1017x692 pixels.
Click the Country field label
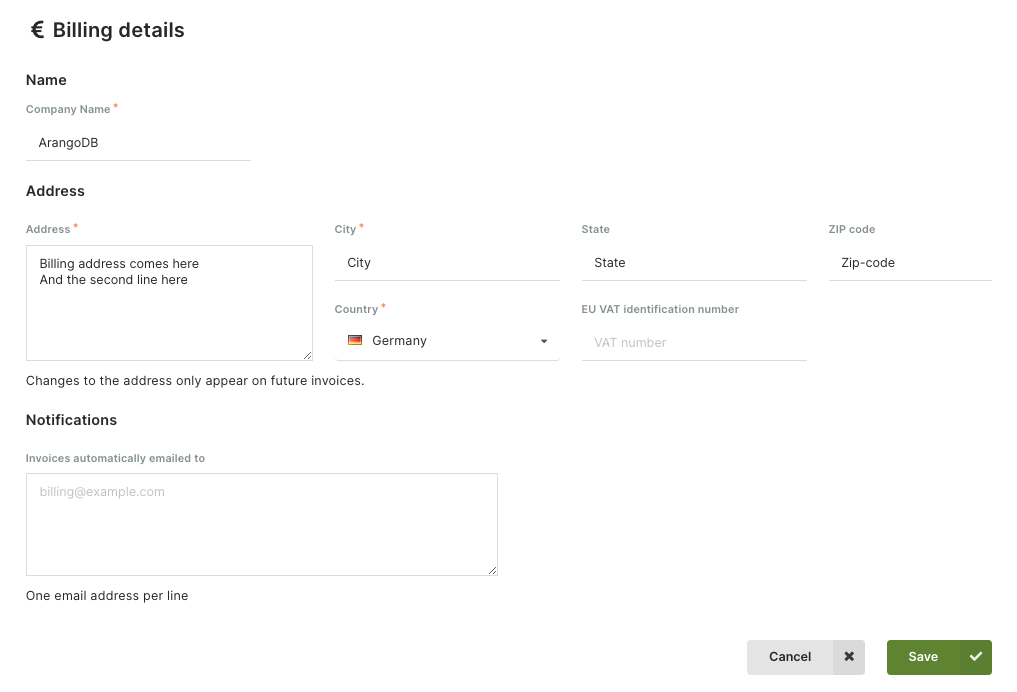[x=356, y=309]
